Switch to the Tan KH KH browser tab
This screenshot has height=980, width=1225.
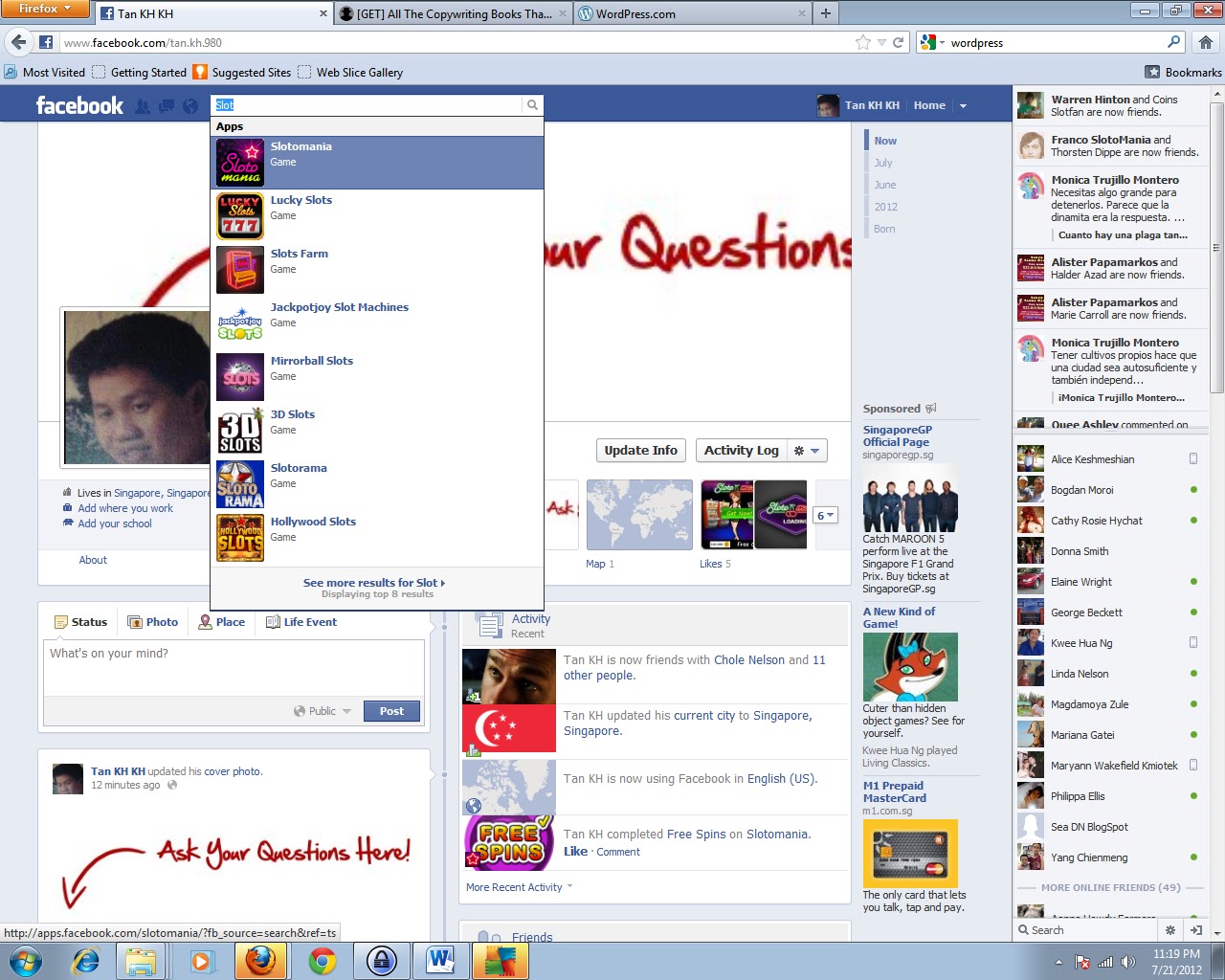tap(213, 13)
